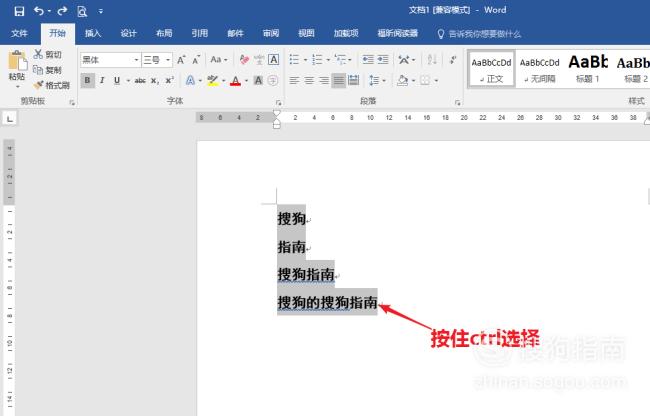650x416 pixels.
Task: Click the enclosed character icon
Action: 273,80
